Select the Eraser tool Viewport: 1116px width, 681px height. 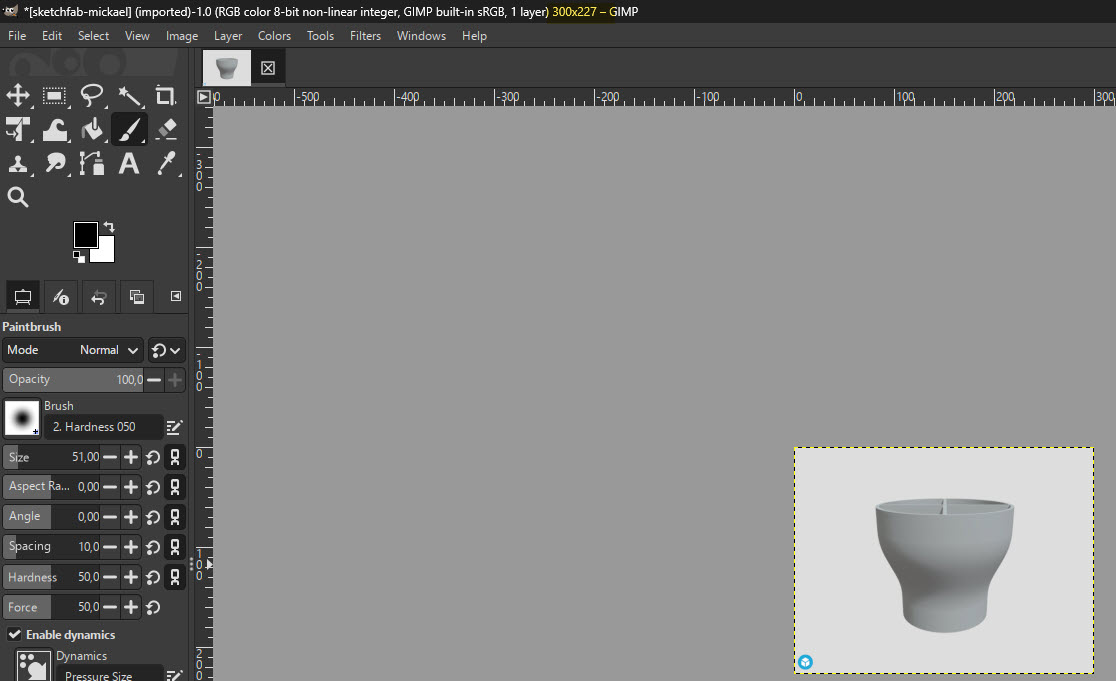166,130
